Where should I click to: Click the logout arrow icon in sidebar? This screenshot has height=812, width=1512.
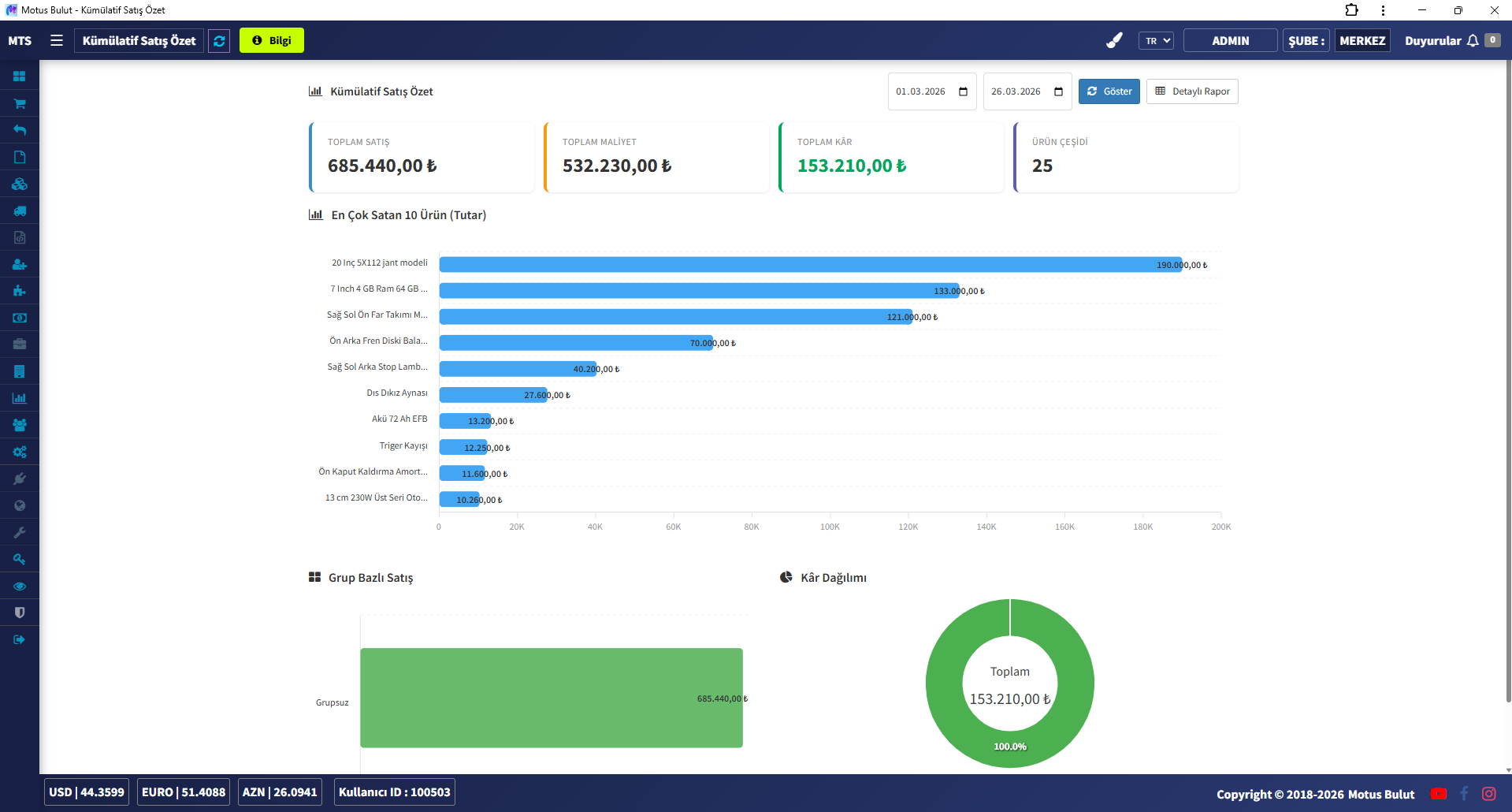coord(20,639)
